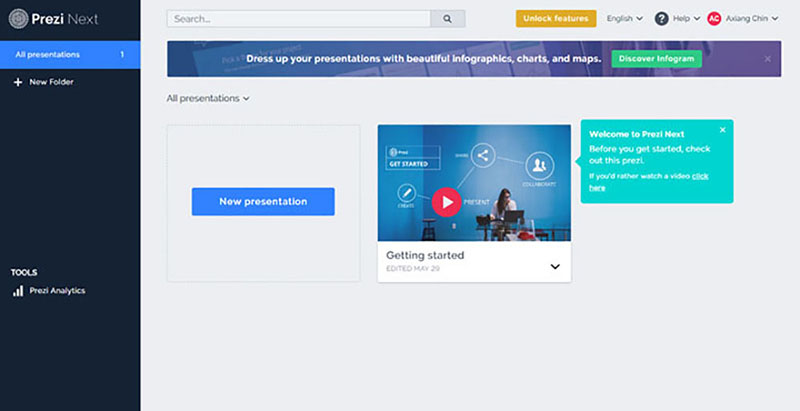
Task: Open All presentations in the sidebar
Action: [70, 55]
